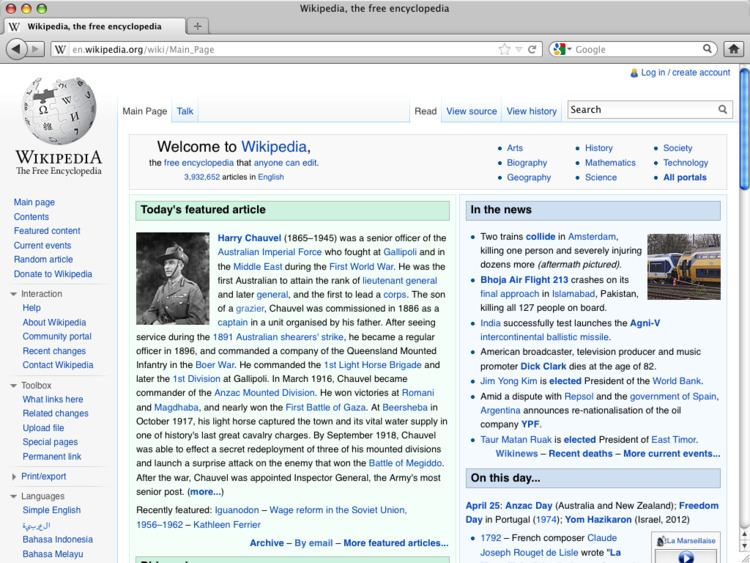Click the user icon beside Log in
This screenshot has height=563, width=750.
pos(634,73)
